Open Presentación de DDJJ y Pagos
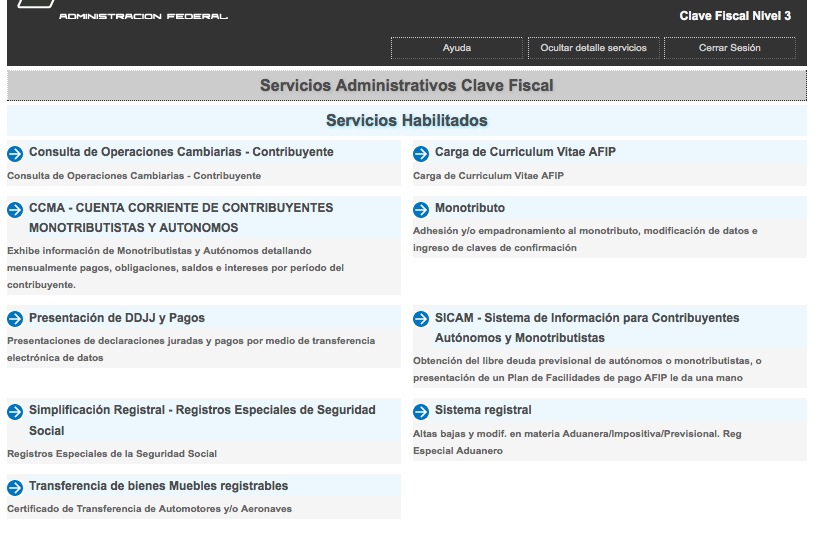The height and width of the screenshot is (553, 819). click(x=117, y=318)
